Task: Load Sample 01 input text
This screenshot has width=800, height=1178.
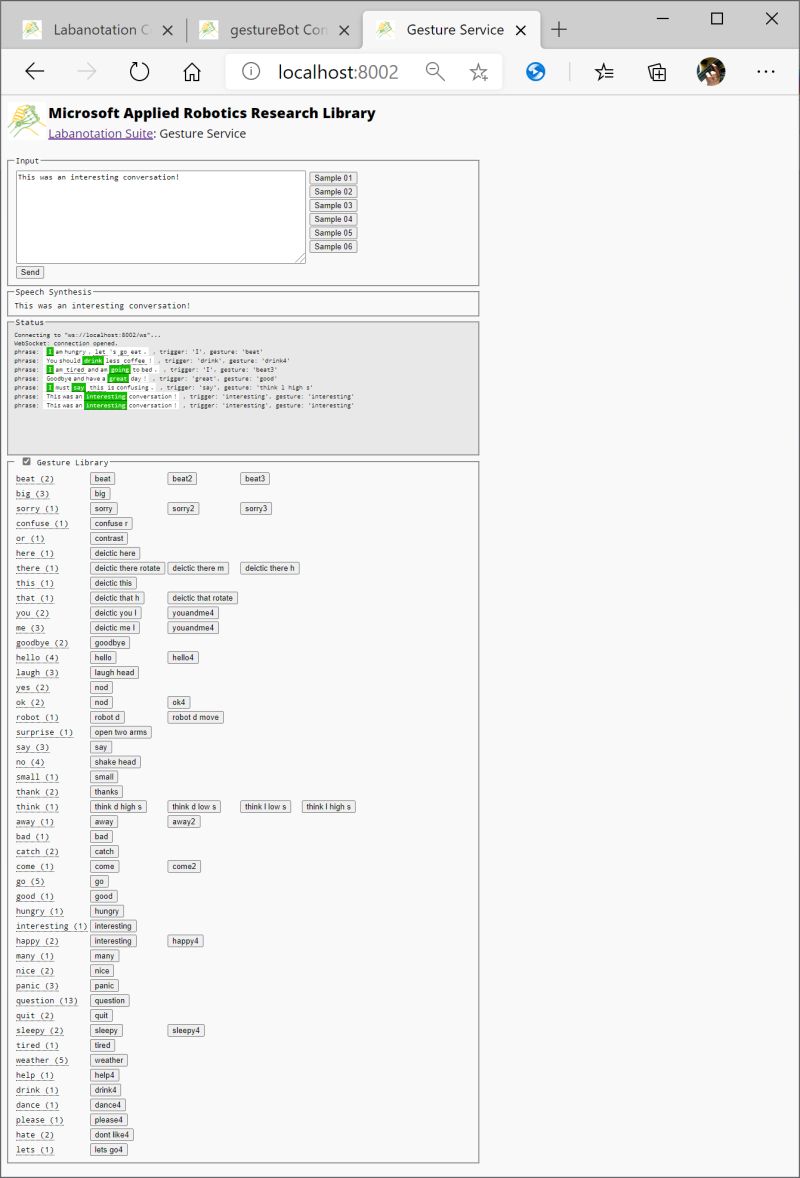Action: click(x=333, y=177)
